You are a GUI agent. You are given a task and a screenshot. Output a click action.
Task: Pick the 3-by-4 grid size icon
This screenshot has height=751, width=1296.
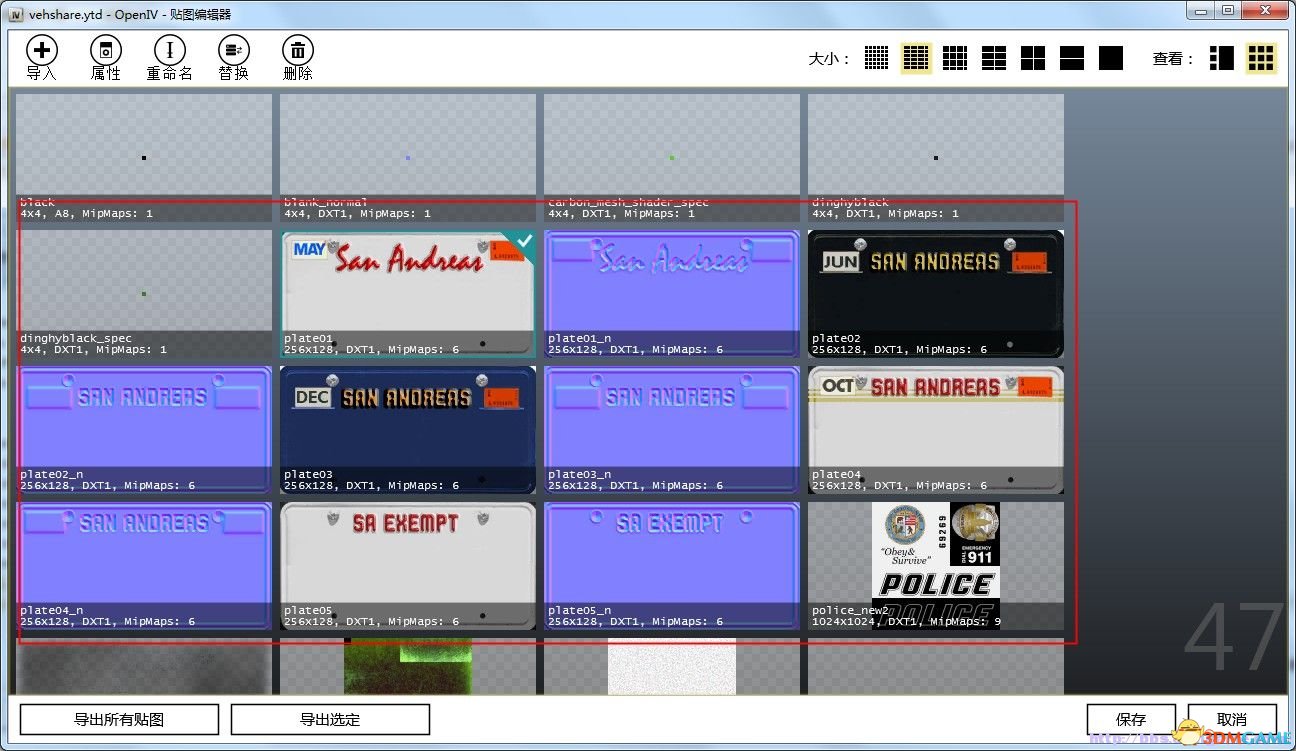tap(955, 58)
